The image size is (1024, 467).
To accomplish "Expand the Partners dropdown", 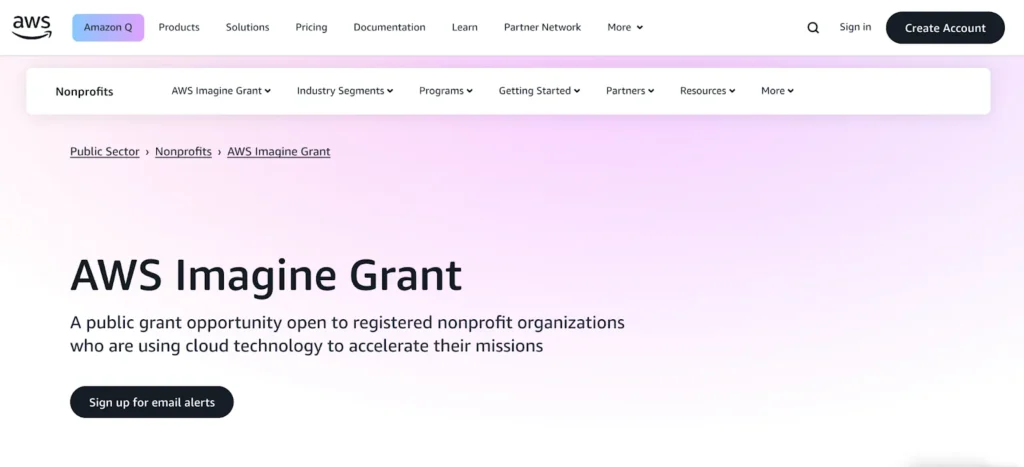I will coord(630,91).
